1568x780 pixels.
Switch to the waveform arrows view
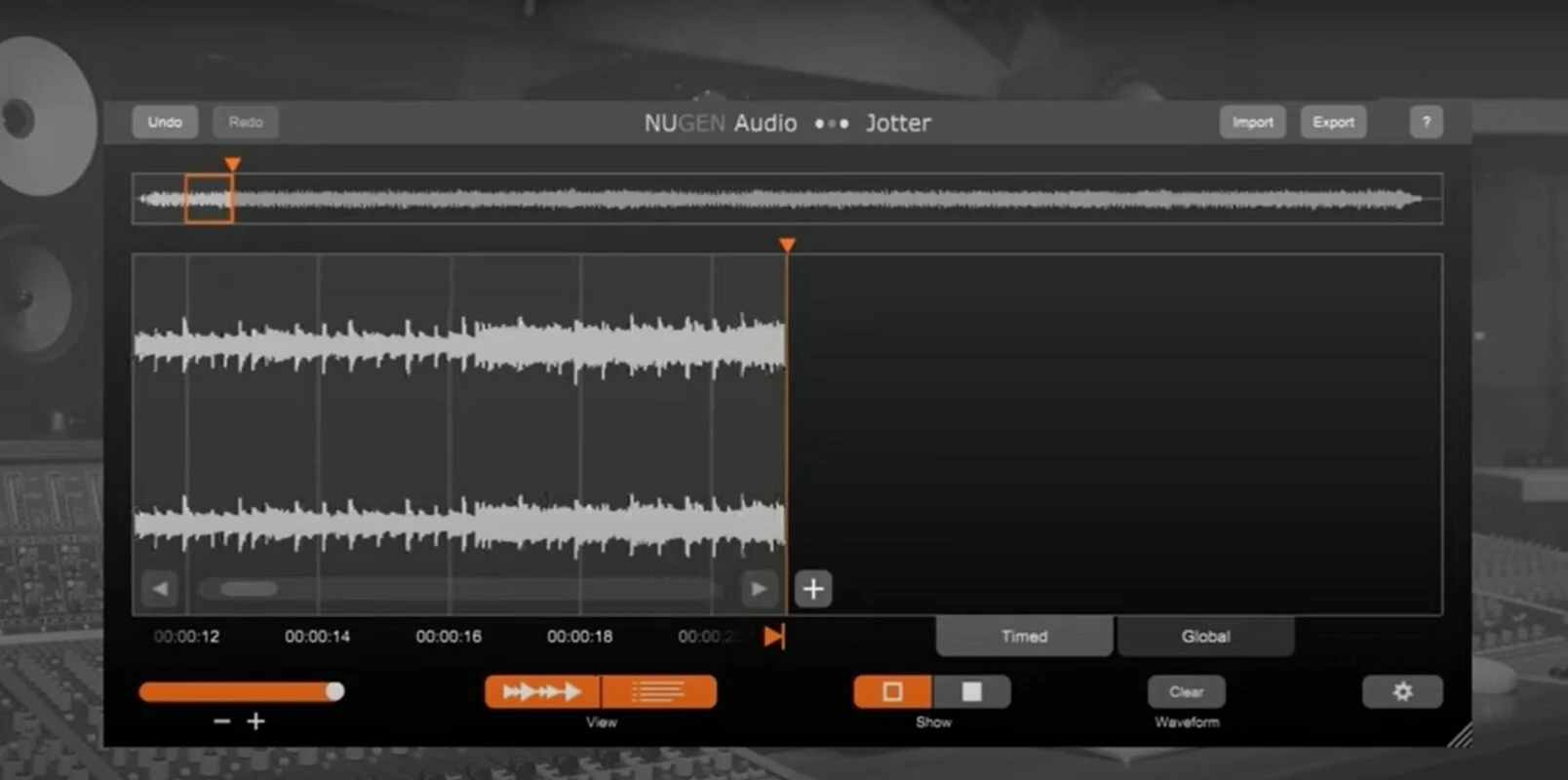pyautogui.click(x=542, y=692)
